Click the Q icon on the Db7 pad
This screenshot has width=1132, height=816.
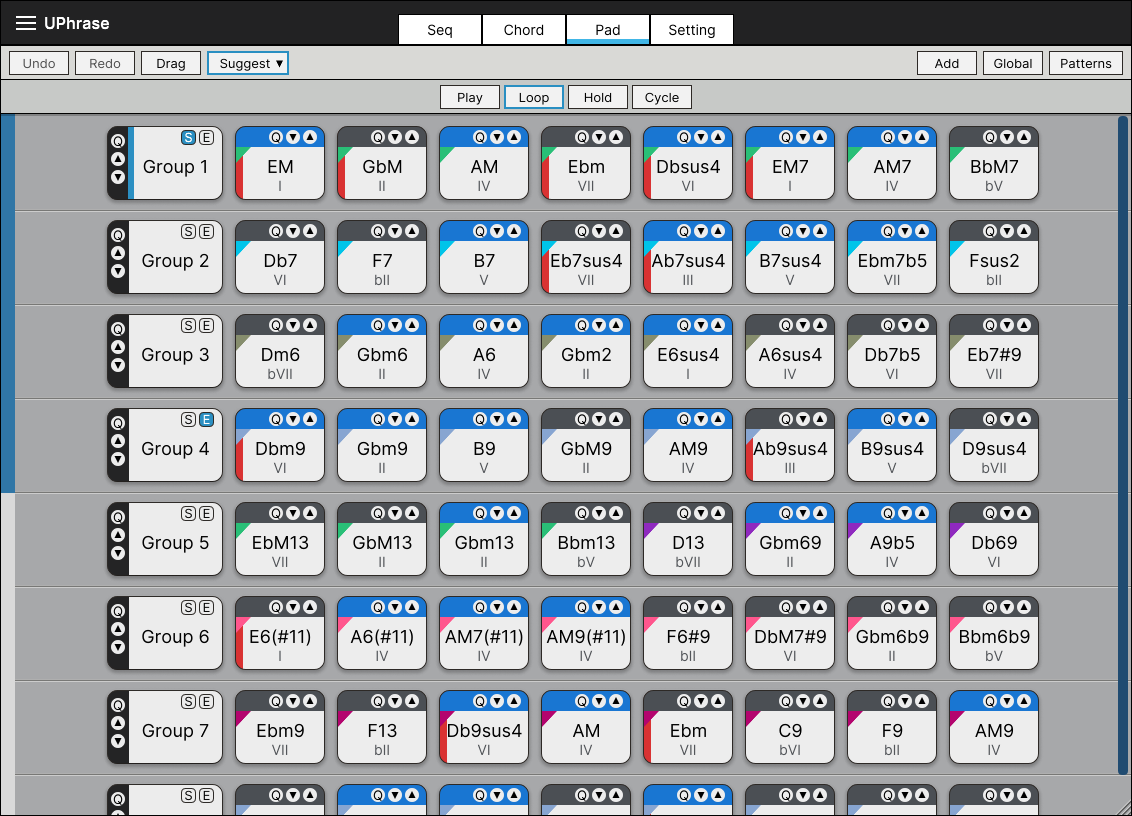pyautogui.click(x=276, y=231)
